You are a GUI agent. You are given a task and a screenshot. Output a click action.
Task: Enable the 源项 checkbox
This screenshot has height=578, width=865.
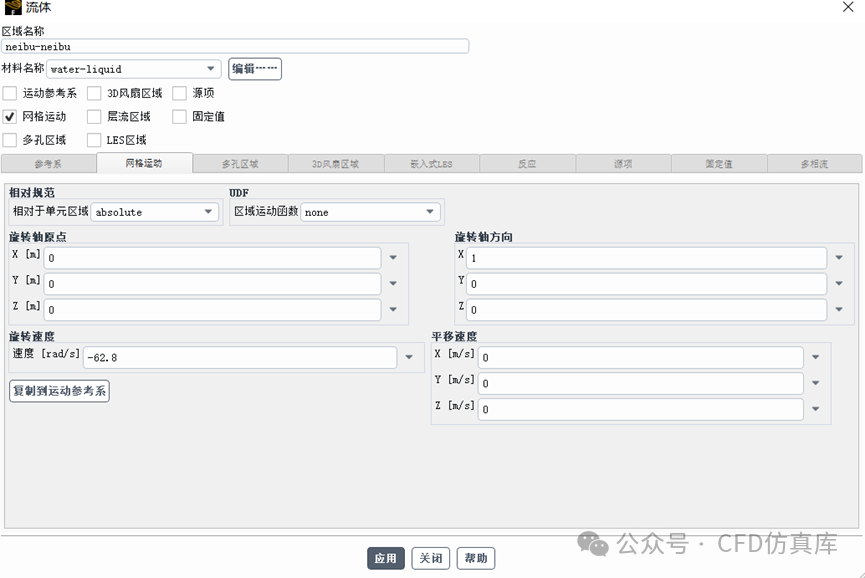[182, 93]
